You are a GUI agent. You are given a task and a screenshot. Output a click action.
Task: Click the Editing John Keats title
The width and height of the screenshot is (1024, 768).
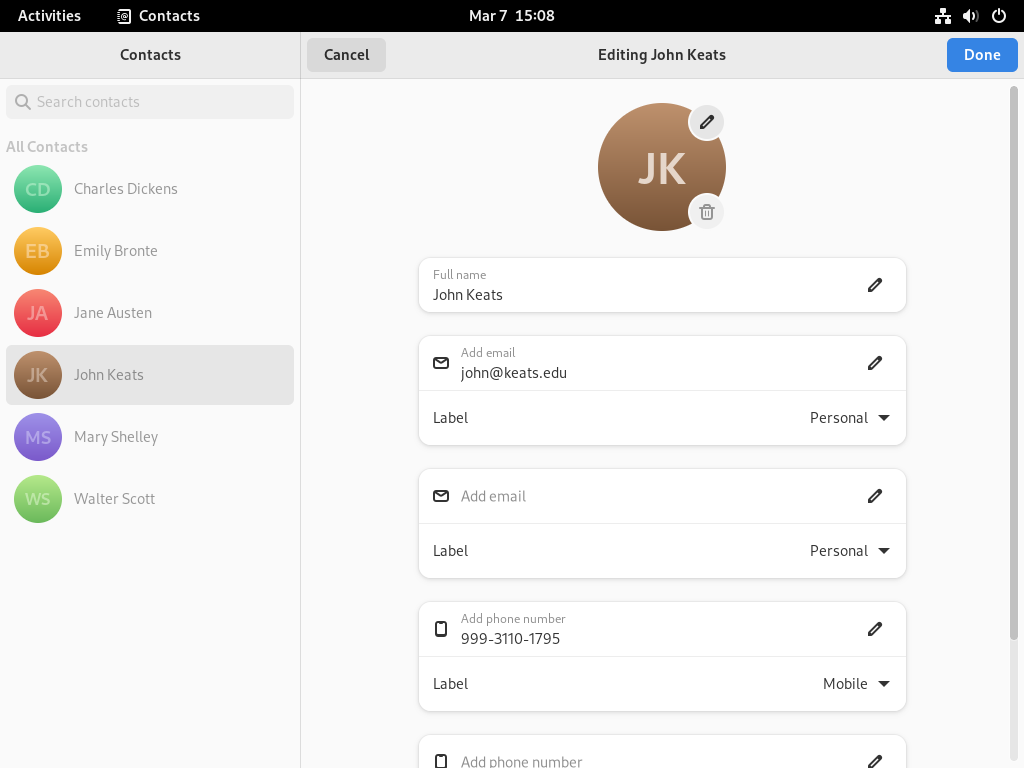[662, 55]
